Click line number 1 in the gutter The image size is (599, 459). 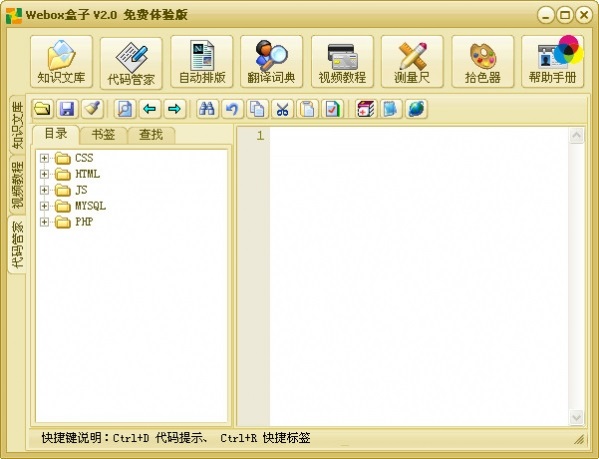click(x=260, y=136)
